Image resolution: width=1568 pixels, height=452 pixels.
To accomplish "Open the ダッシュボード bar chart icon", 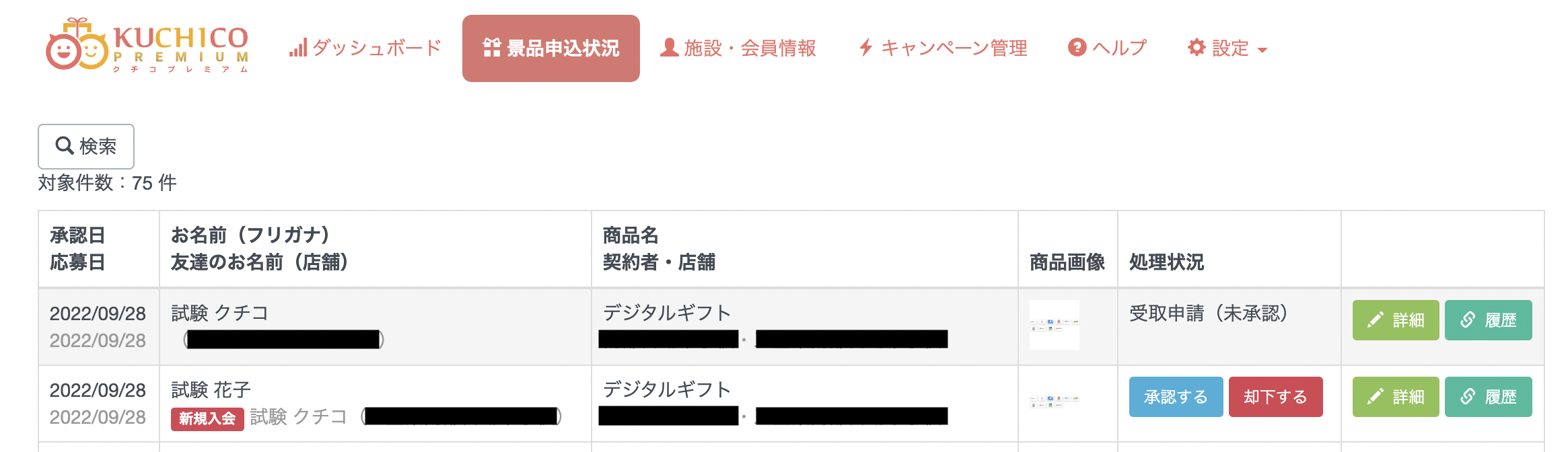I will (298, 48).
